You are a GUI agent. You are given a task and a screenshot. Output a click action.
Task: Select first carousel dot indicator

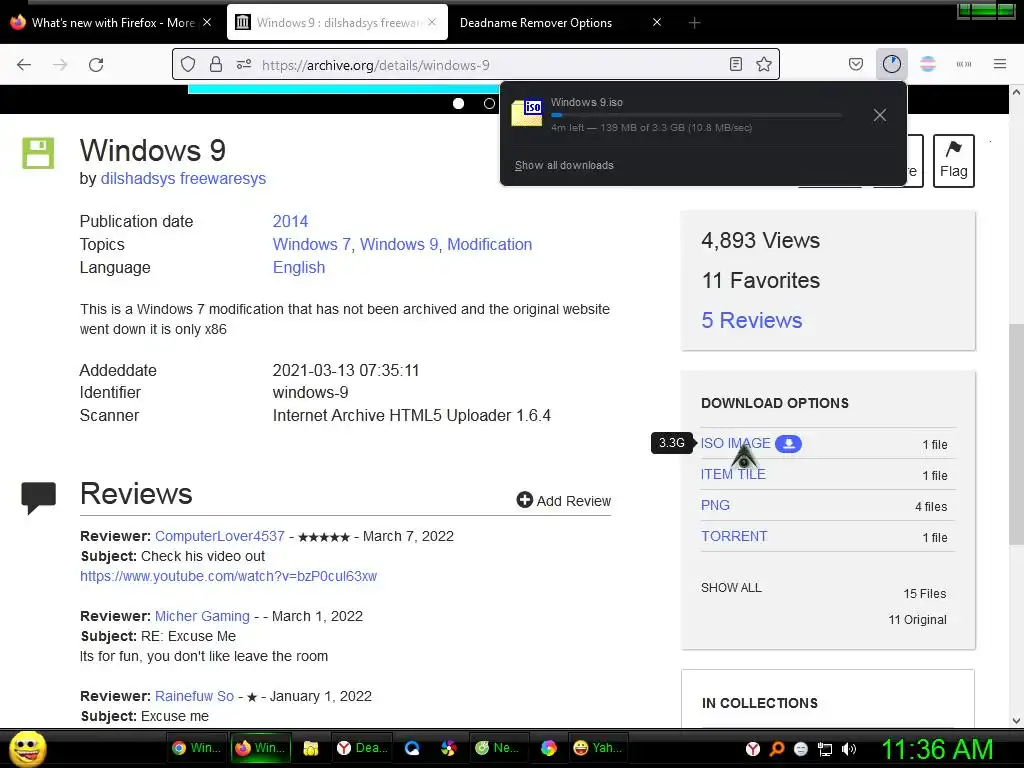458,104
